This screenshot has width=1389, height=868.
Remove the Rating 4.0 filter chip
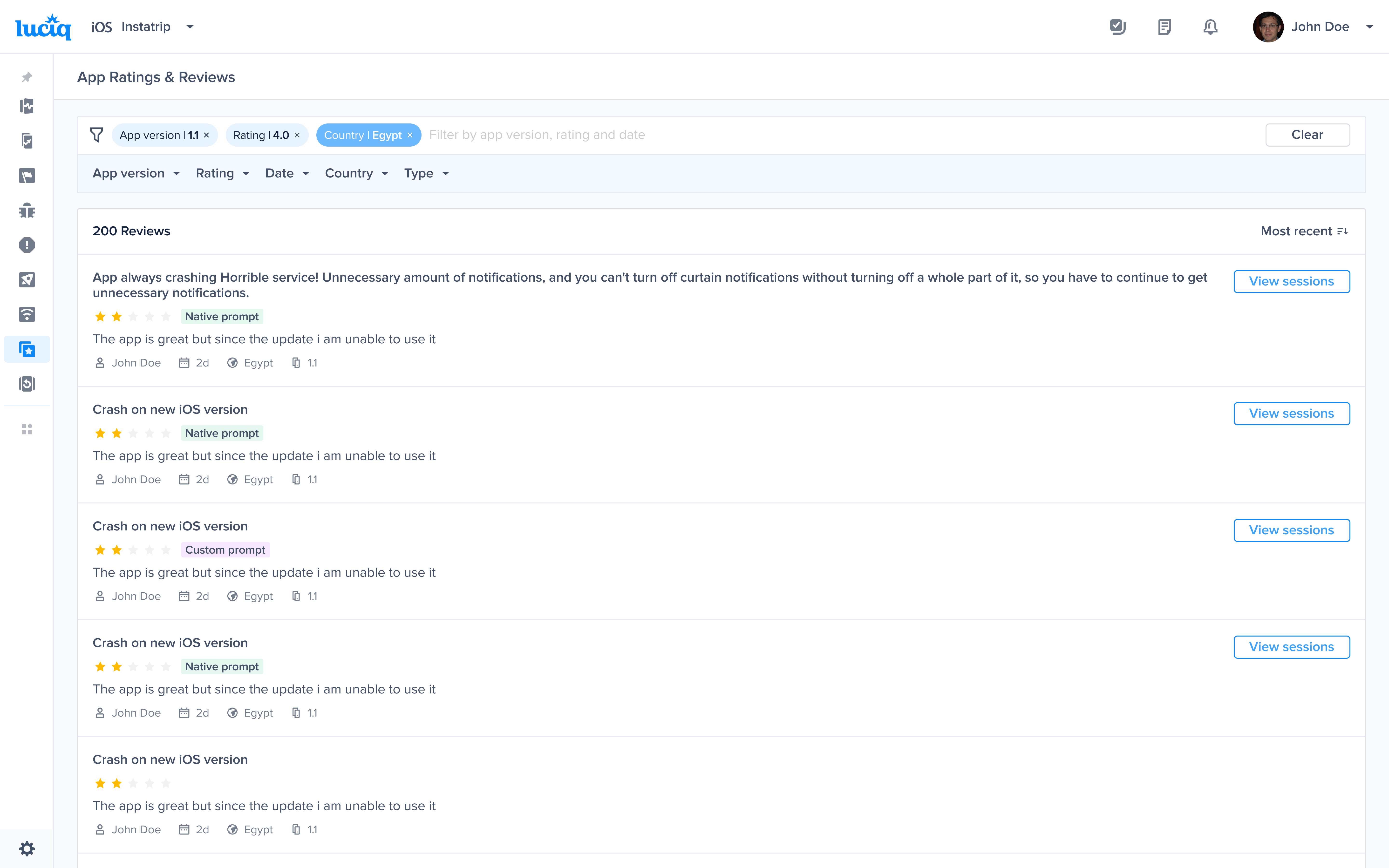tap(297, 136)
